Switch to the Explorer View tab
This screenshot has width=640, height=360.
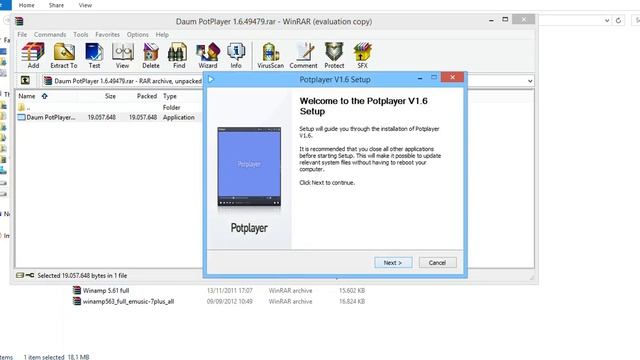coord(85,5)
